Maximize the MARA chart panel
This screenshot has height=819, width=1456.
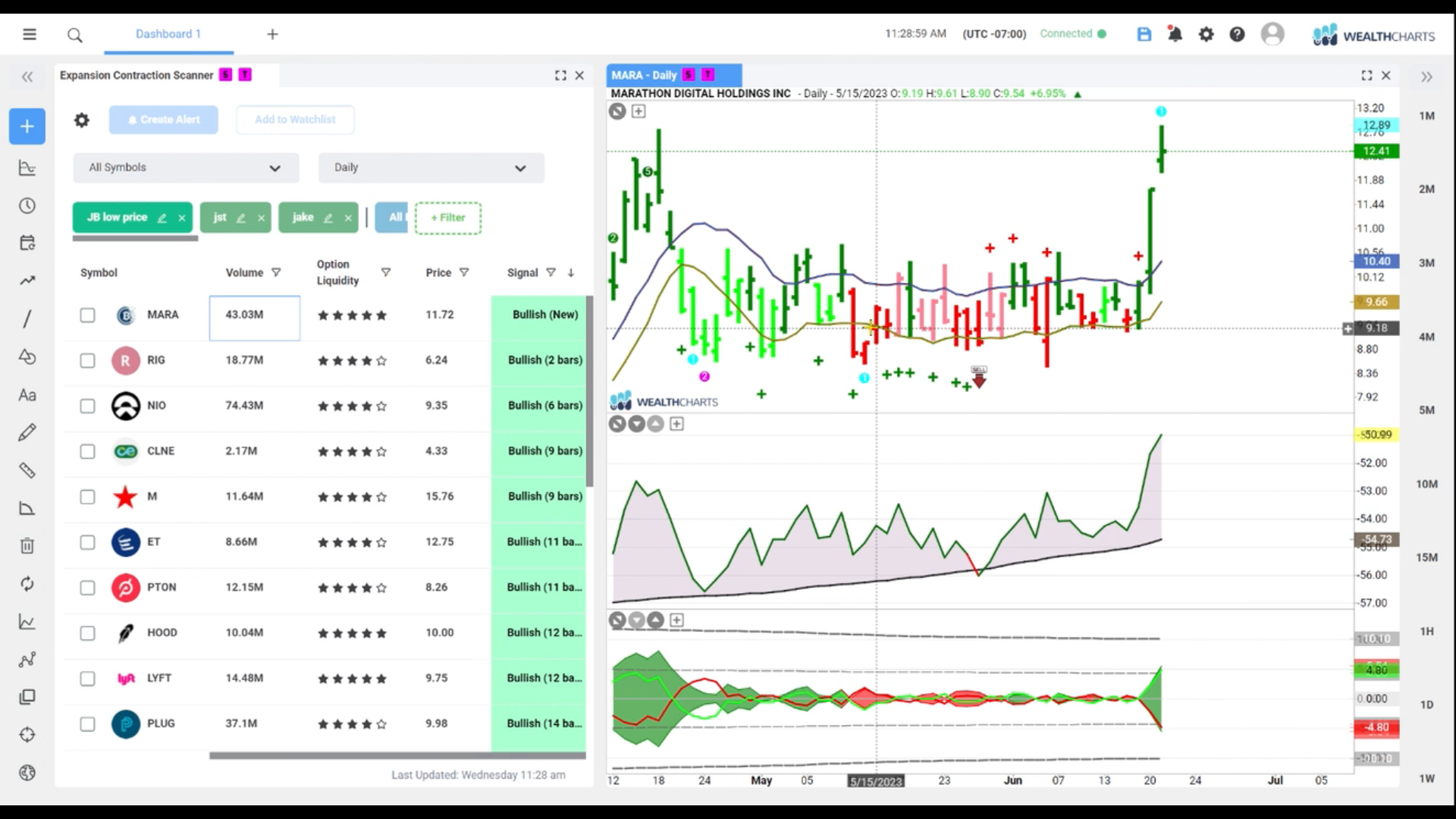pos(1367,75)
